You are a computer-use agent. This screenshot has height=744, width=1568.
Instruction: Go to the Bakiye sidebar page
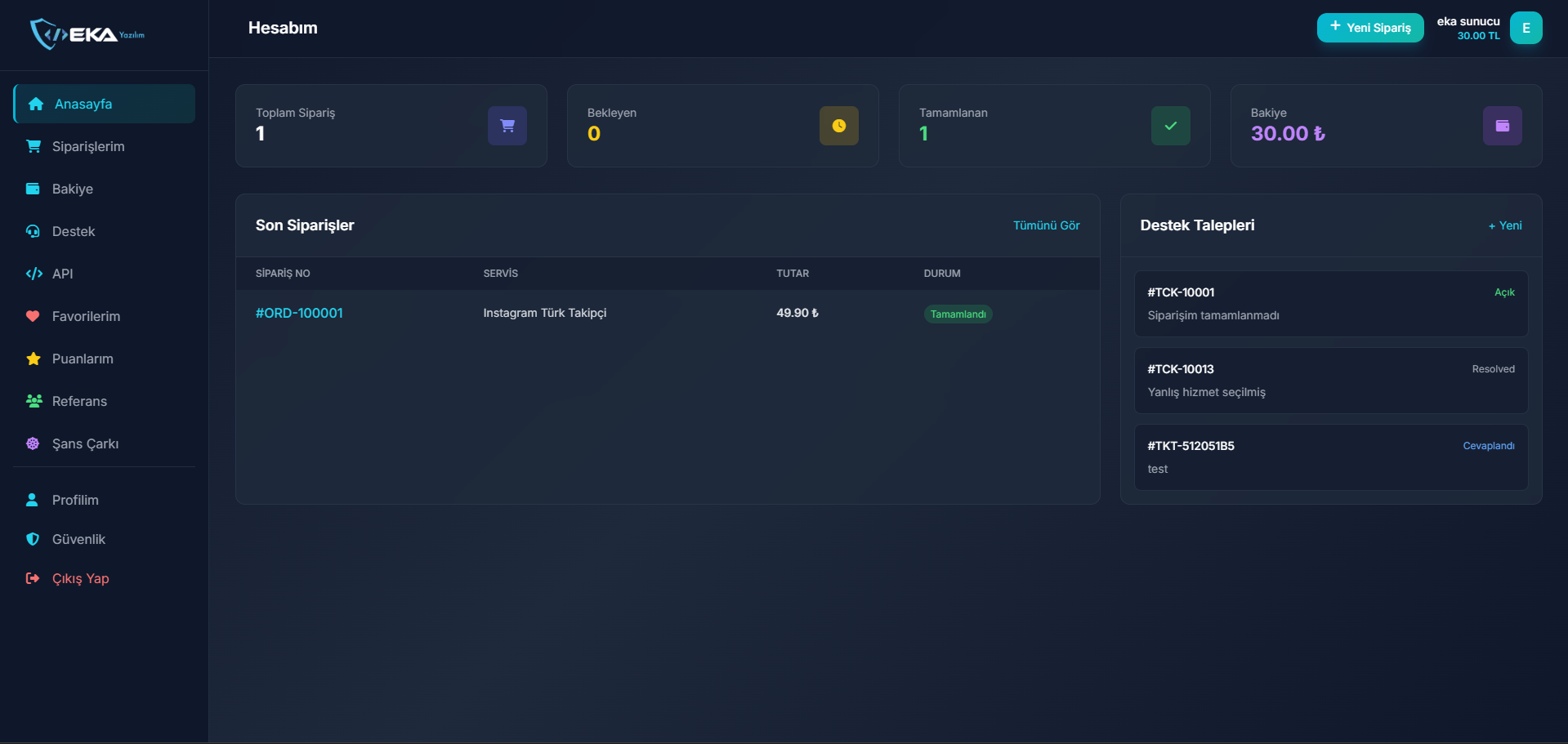[73, 189]
